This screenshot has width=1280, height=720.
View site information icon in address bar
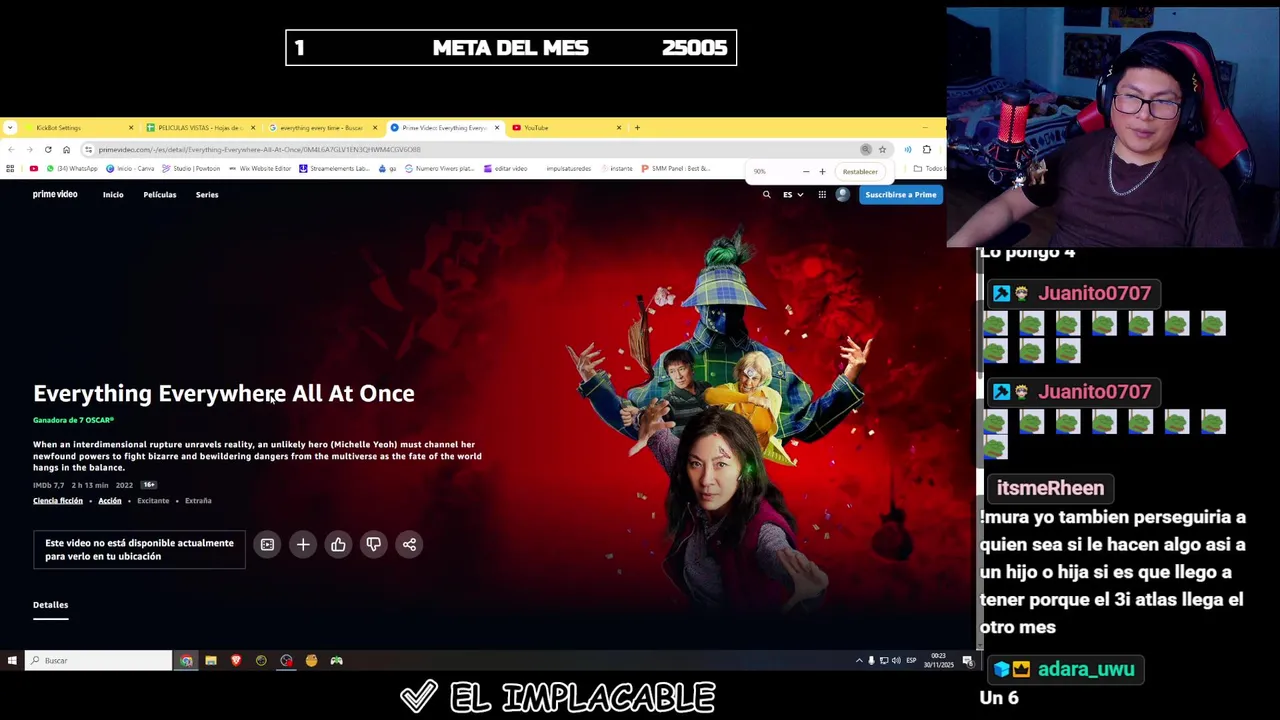point(88,150)
